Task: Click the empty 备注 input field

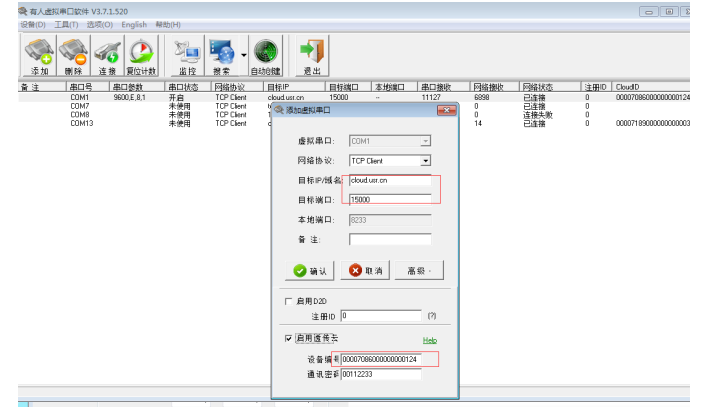Action: (390, 239)
